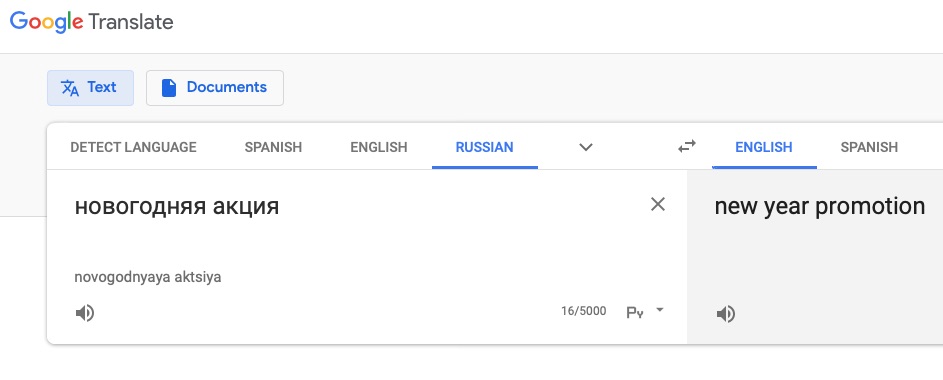Swap source and target languages

click(x=687, y=146)
